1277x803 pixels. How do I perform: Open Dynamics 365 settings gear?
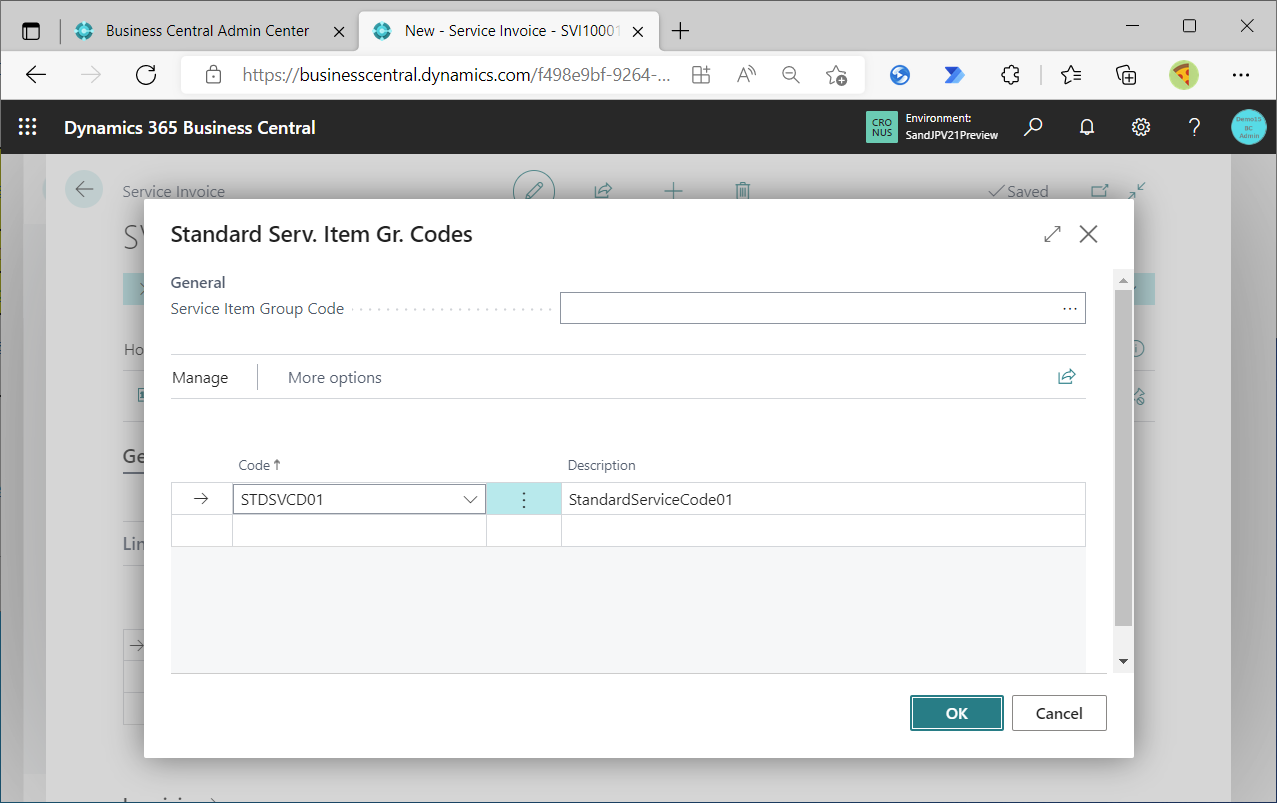(1140, 127)
